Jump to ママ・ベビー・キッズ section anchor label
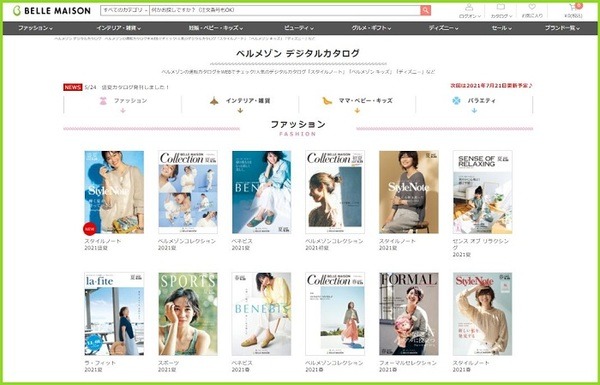Viewport: 600px width, 385px height. 365,101
